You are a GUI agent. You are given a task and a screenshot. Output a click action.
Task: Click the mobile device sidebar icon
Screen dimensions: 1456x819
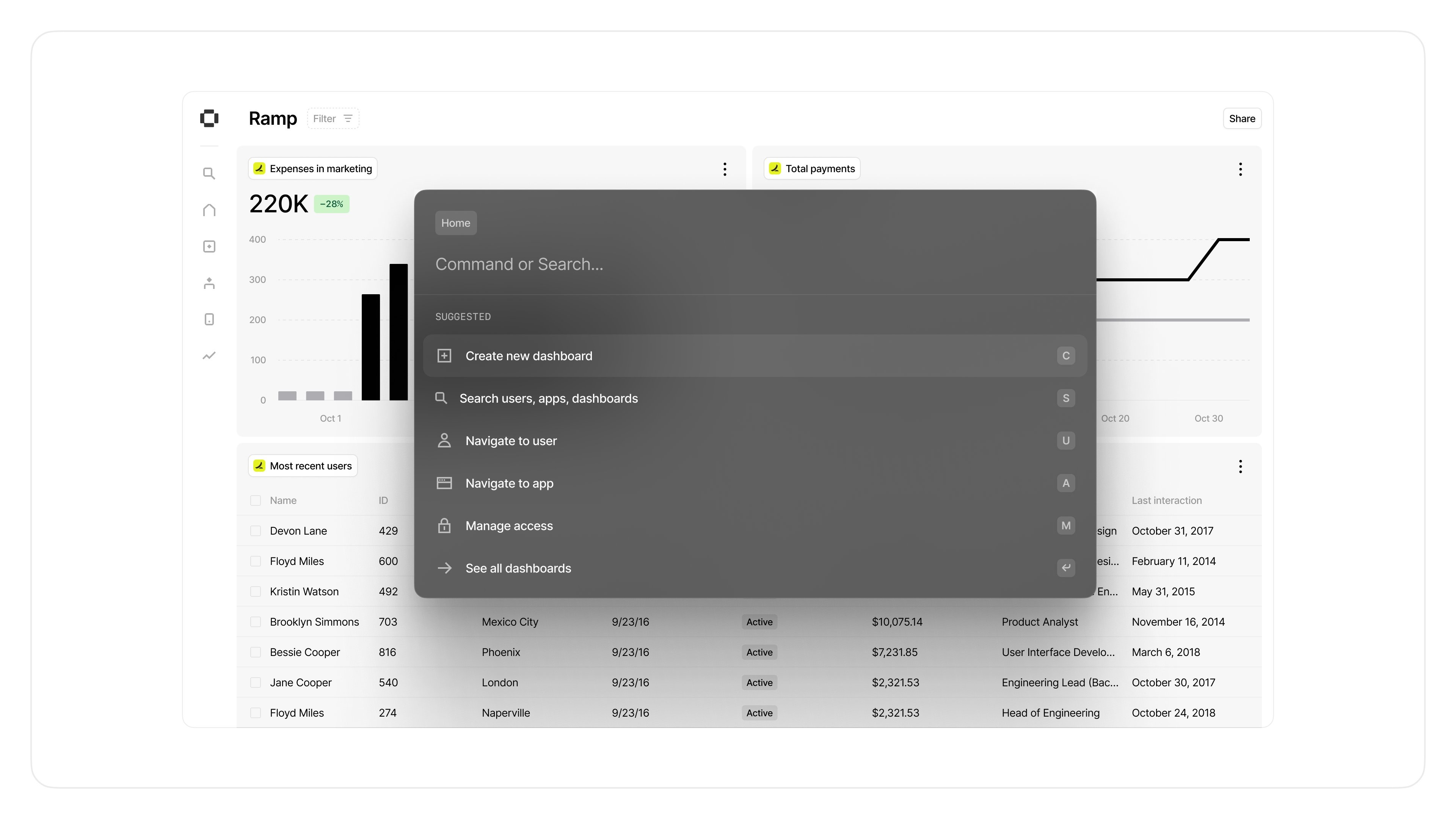(209, 319)
